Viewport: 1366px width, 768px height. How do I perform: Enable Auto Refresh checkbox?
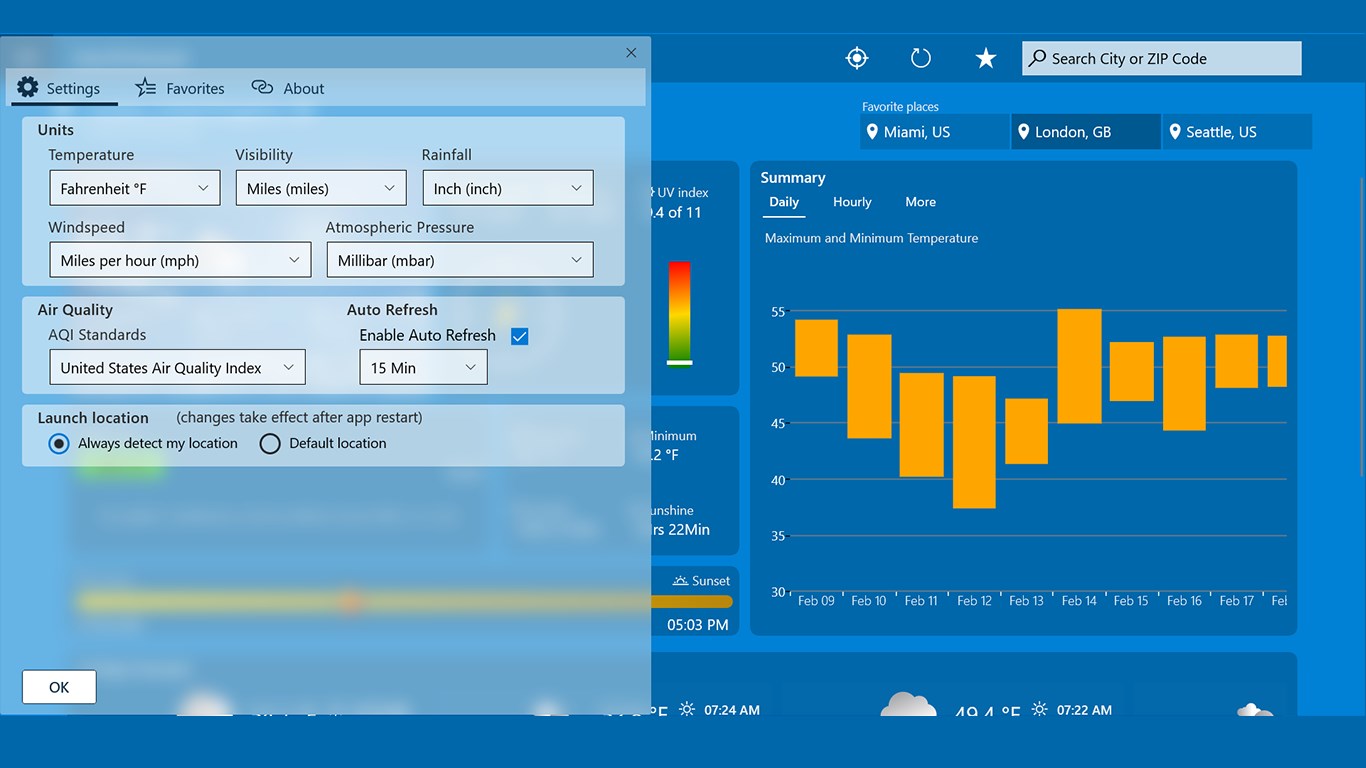point(519,336)
